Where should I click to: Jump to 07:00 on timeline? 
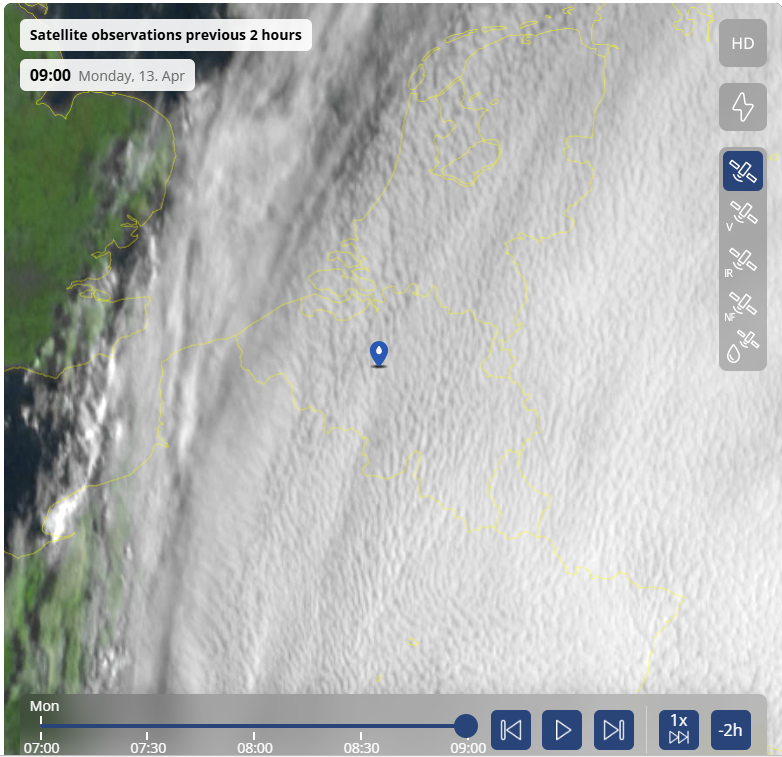41,747
